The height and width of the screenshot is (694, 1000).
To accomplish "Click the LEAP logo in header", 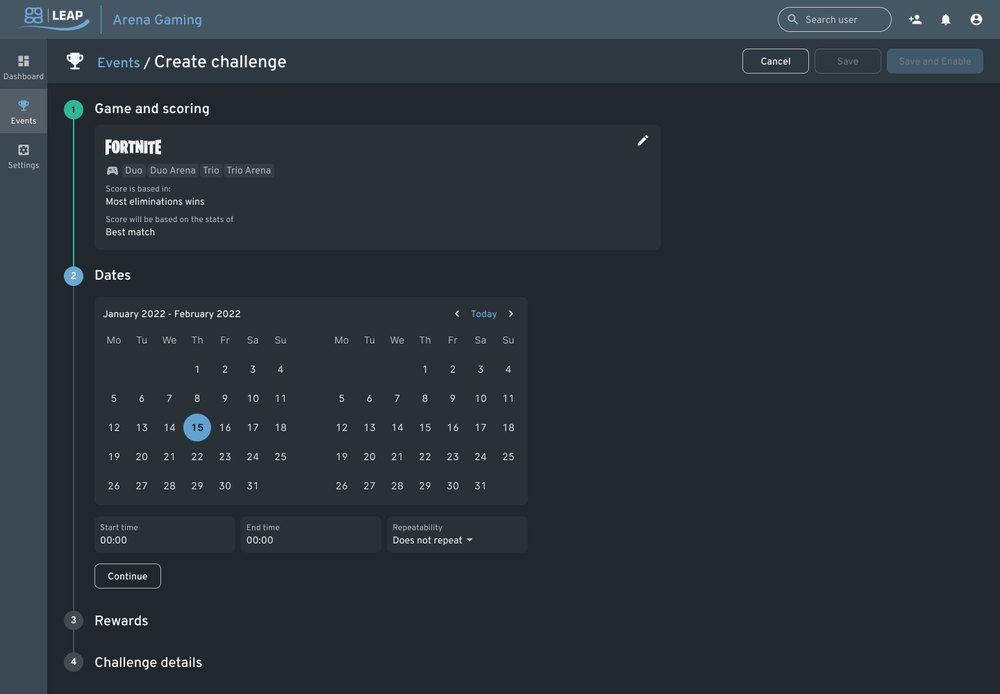I will click(x=55, y=18).
